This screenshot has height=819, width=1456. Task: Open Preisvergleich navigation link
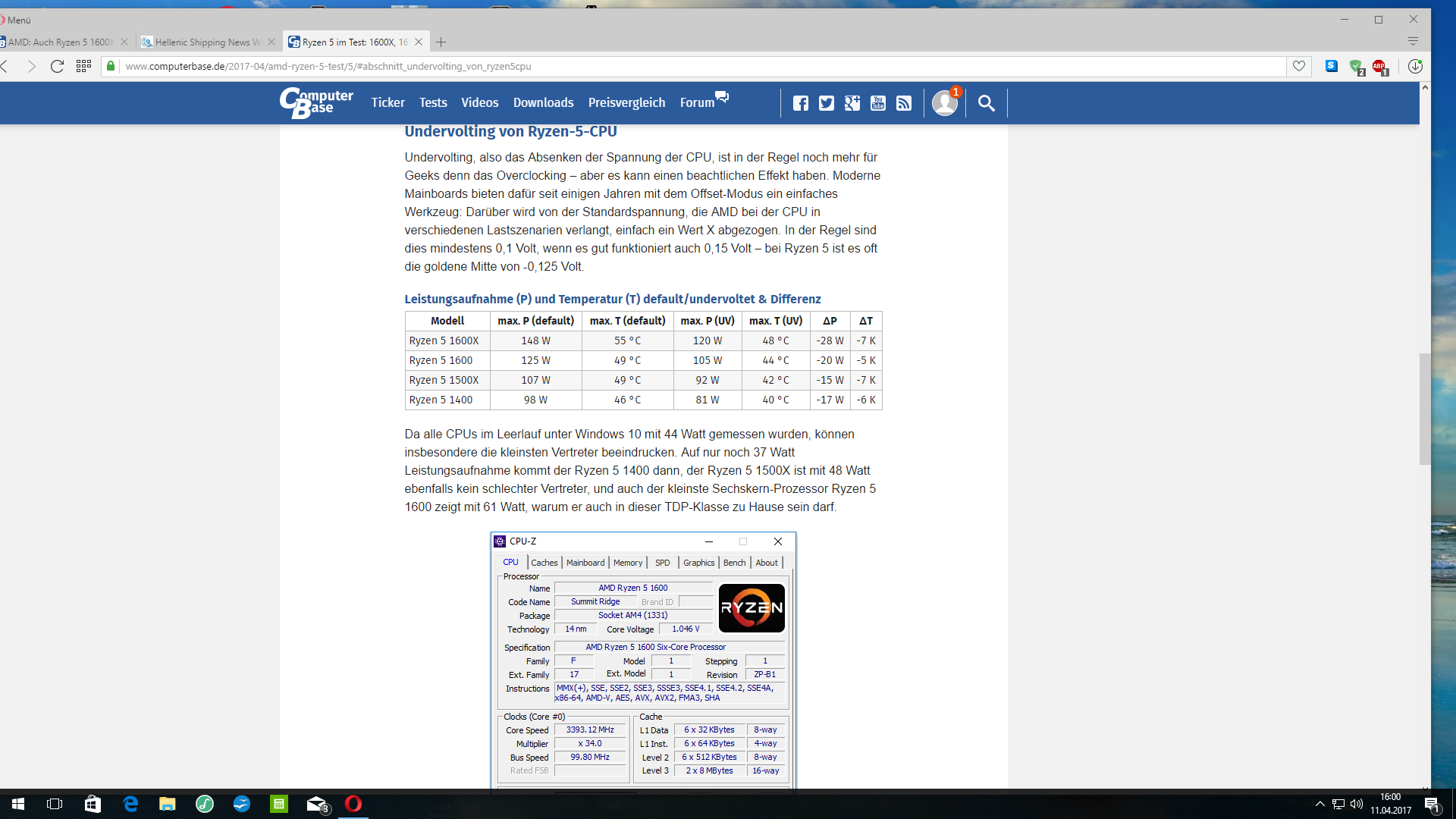(x=626, y=102)
